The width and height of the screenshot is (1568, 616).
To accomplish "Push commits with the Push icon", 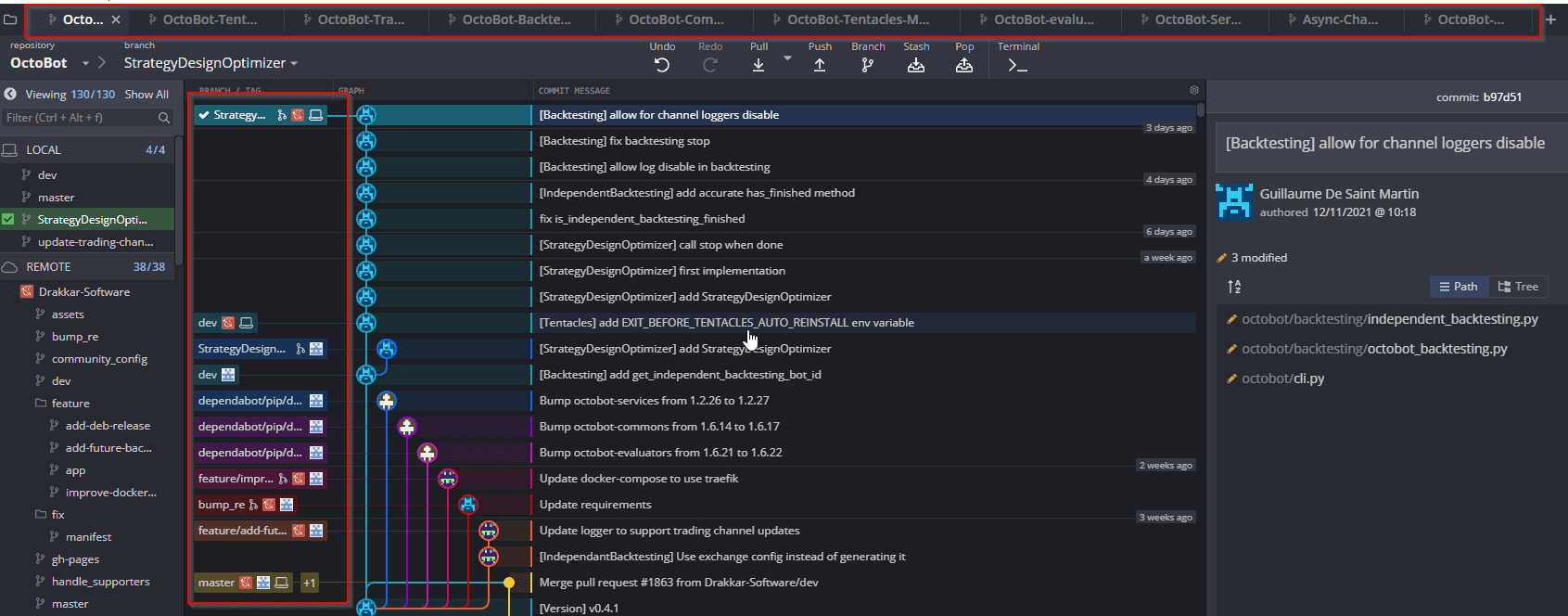I will point(820,65).
